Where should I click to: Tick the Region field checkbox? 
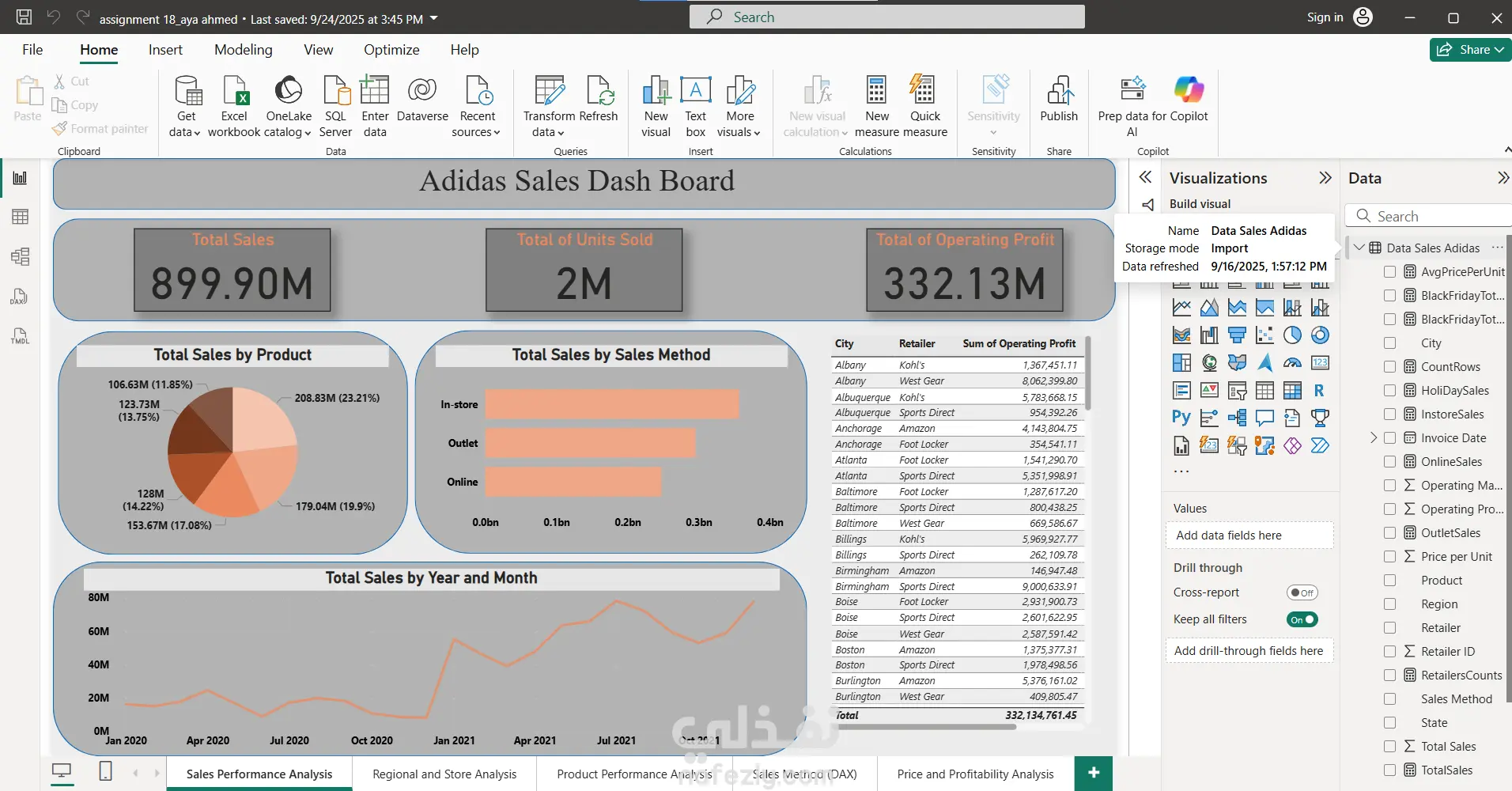pos(1389,604)
